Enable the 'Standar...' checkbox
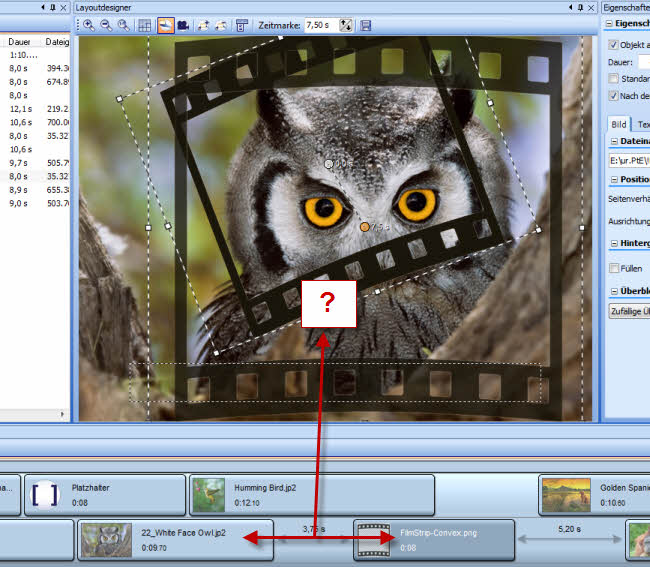The height and width of the screenshot is (567, 650). coord(614,78)
